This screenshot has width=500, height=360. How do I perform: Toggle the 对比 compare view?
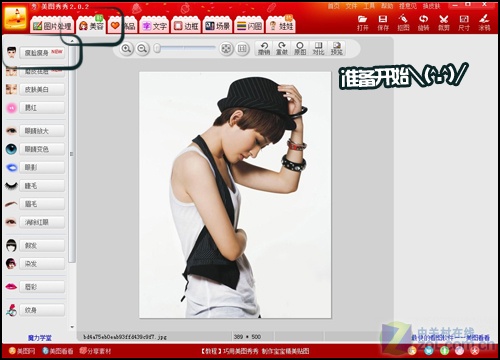(318, 49)
